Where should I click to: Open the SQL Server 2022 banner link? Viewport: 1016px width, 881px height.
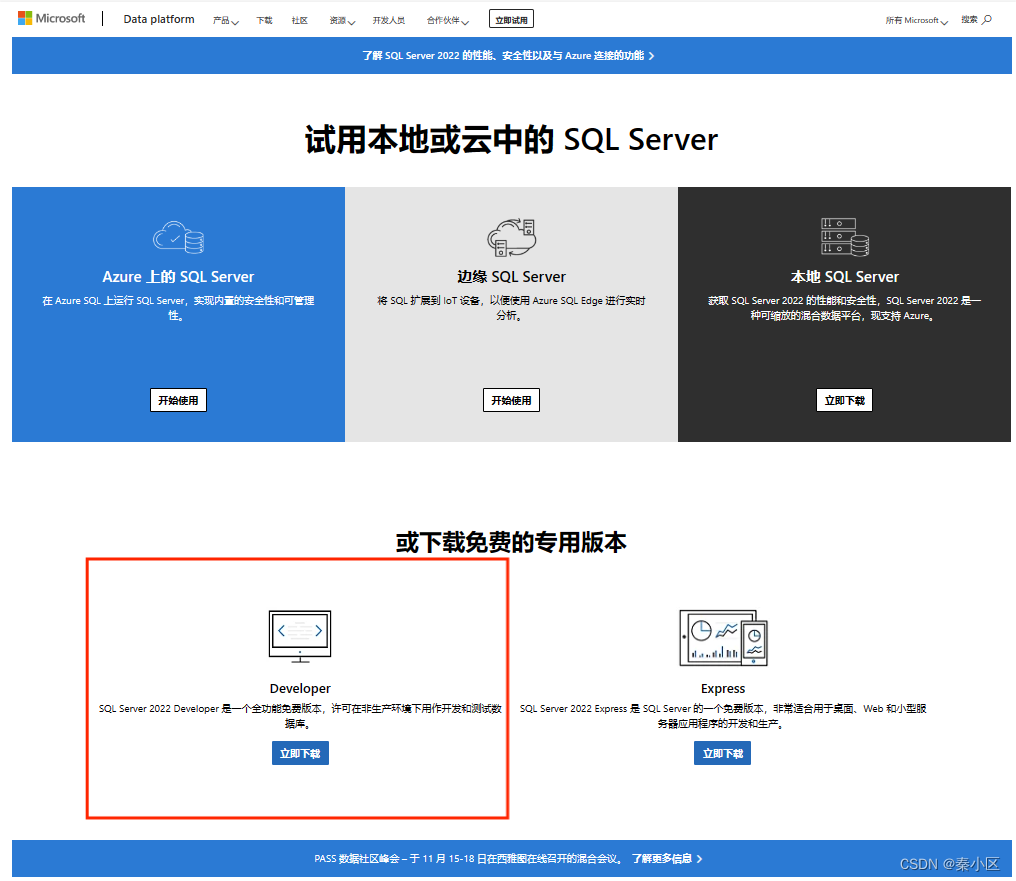pos(509,56)
